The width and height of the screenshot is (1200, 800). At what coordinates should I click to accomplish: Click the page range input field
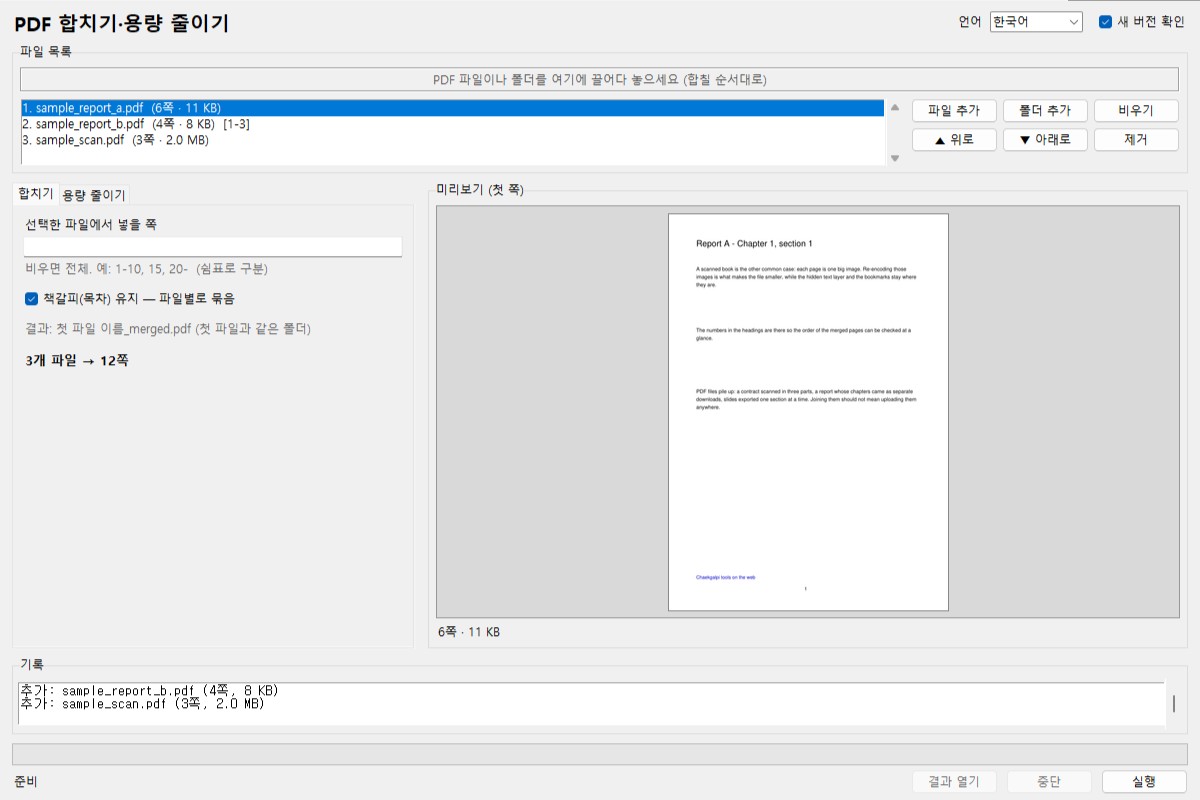(213, 247)
